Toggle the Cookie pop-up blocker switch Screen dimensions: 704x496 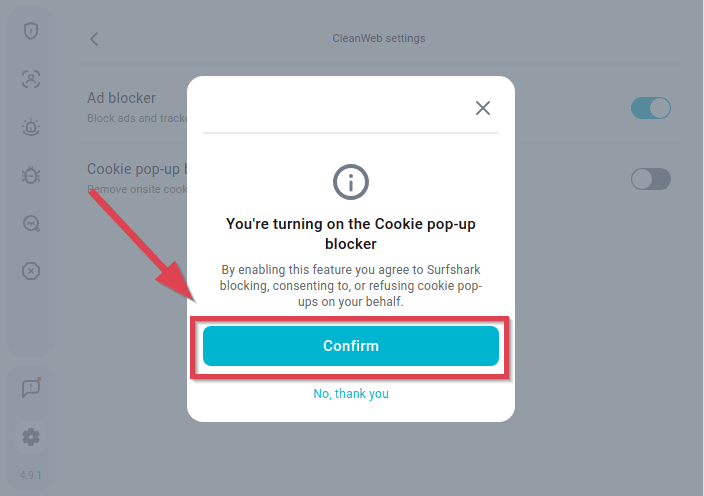[x=650, y=179]
